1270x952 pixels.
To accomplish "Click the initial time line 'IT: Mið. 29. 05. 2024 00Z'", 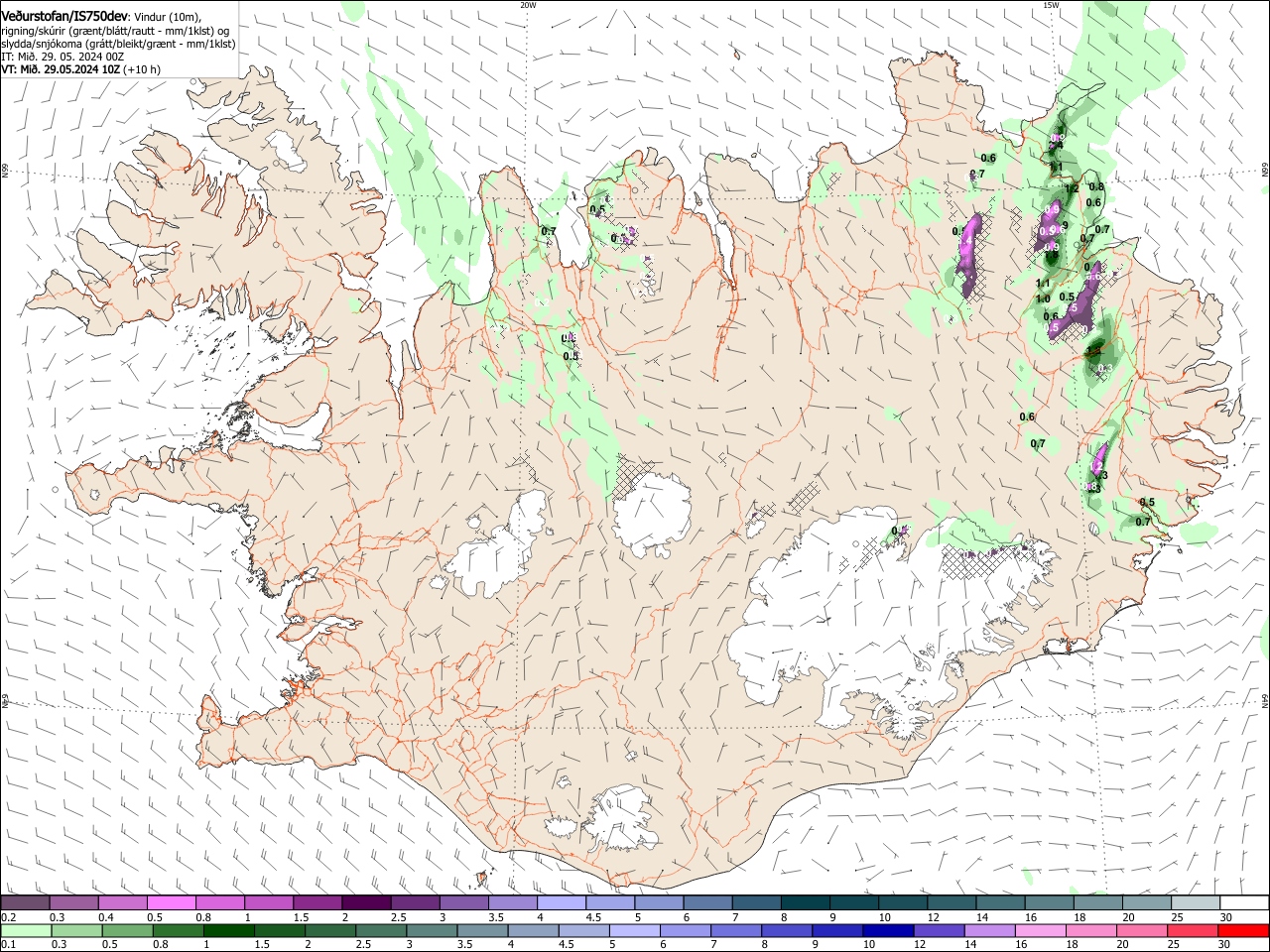I will click(63, 57).
